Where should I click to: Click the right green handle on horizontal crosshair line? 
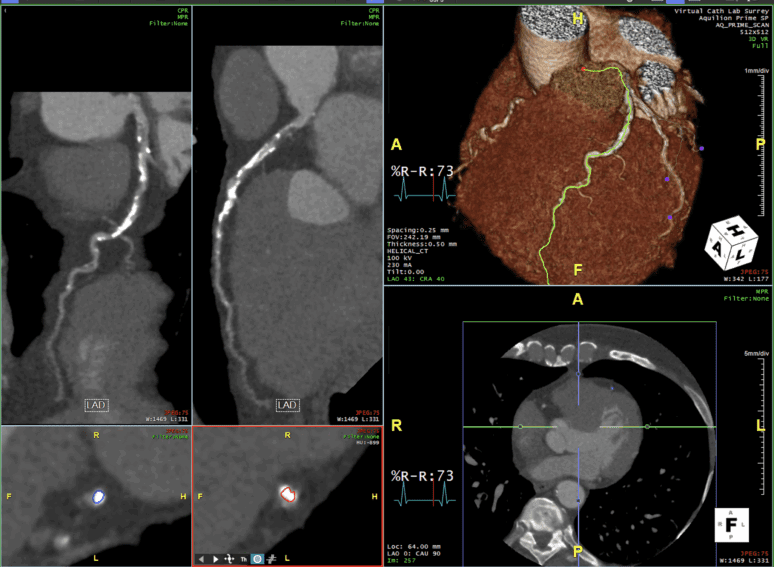point(647,427)
